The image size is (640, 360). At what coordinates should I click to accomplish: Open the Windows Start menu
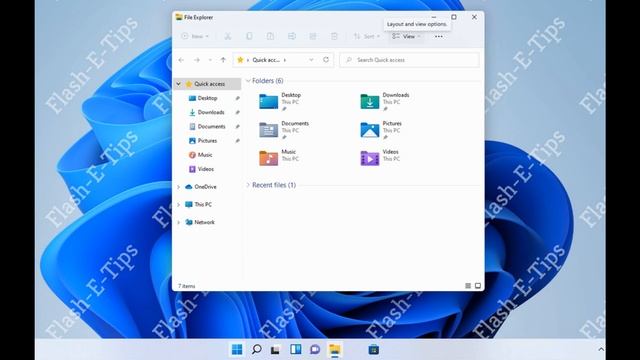pyautogui.click(x=237, y=349)
